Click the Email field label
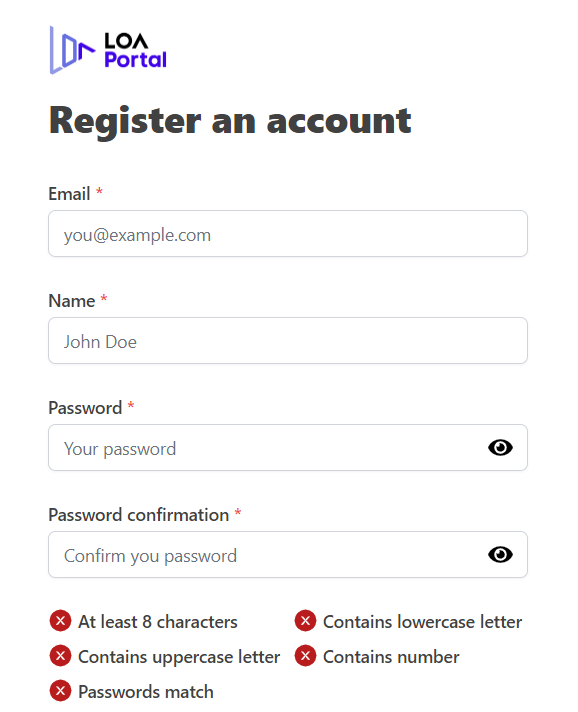Image resolution: width=578 pixels, height=712 pixels. 69,194
